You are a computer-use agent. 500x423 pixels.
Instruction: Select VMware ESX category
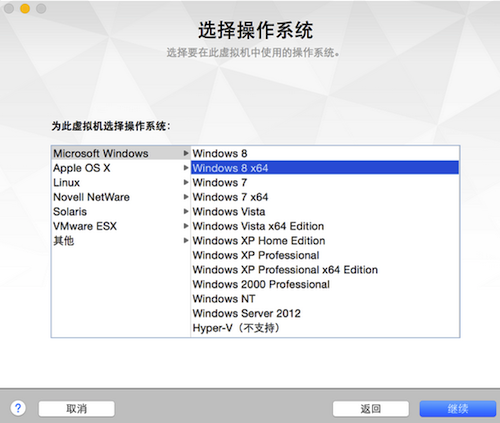point(121,226)
